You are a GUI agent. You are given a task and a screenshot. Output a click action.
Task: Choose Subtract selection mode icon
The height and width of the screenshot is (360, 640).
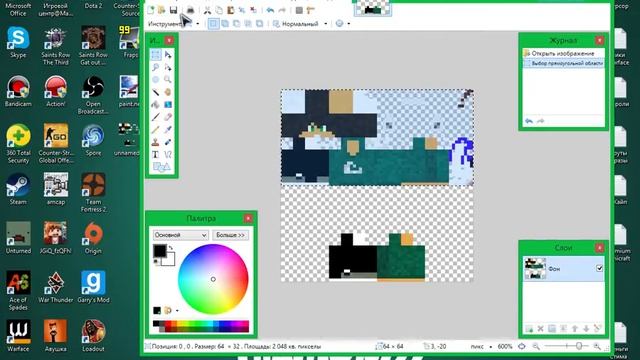(x=236, y=24)
